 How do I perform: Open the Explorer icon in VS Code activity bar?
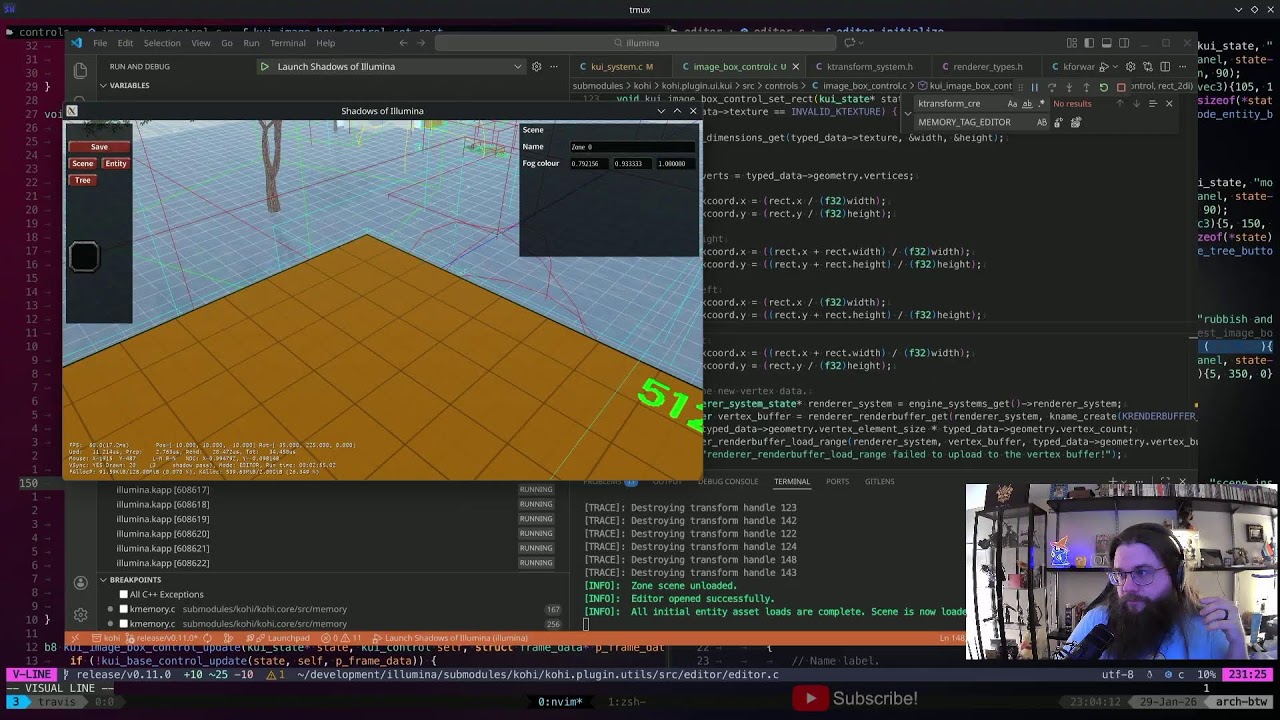pyautogui.click(x=80, y=70)
